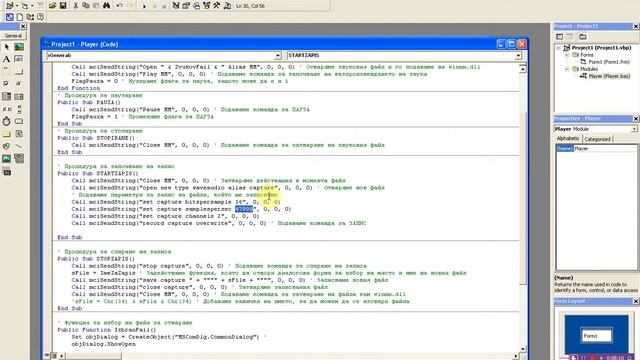Close the Toolbox panel

23,26
